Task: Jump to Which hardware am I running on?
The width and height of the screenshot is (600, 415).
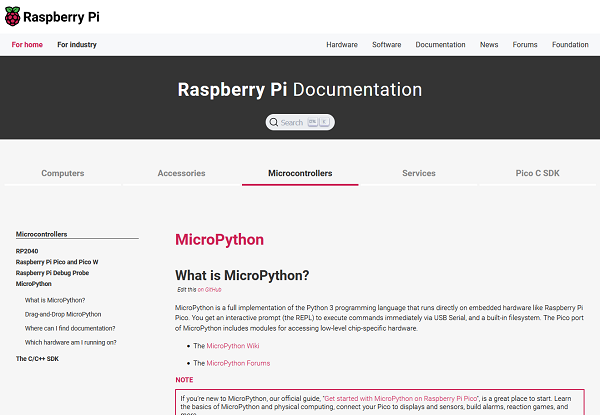Action: (x=71, y=342)
